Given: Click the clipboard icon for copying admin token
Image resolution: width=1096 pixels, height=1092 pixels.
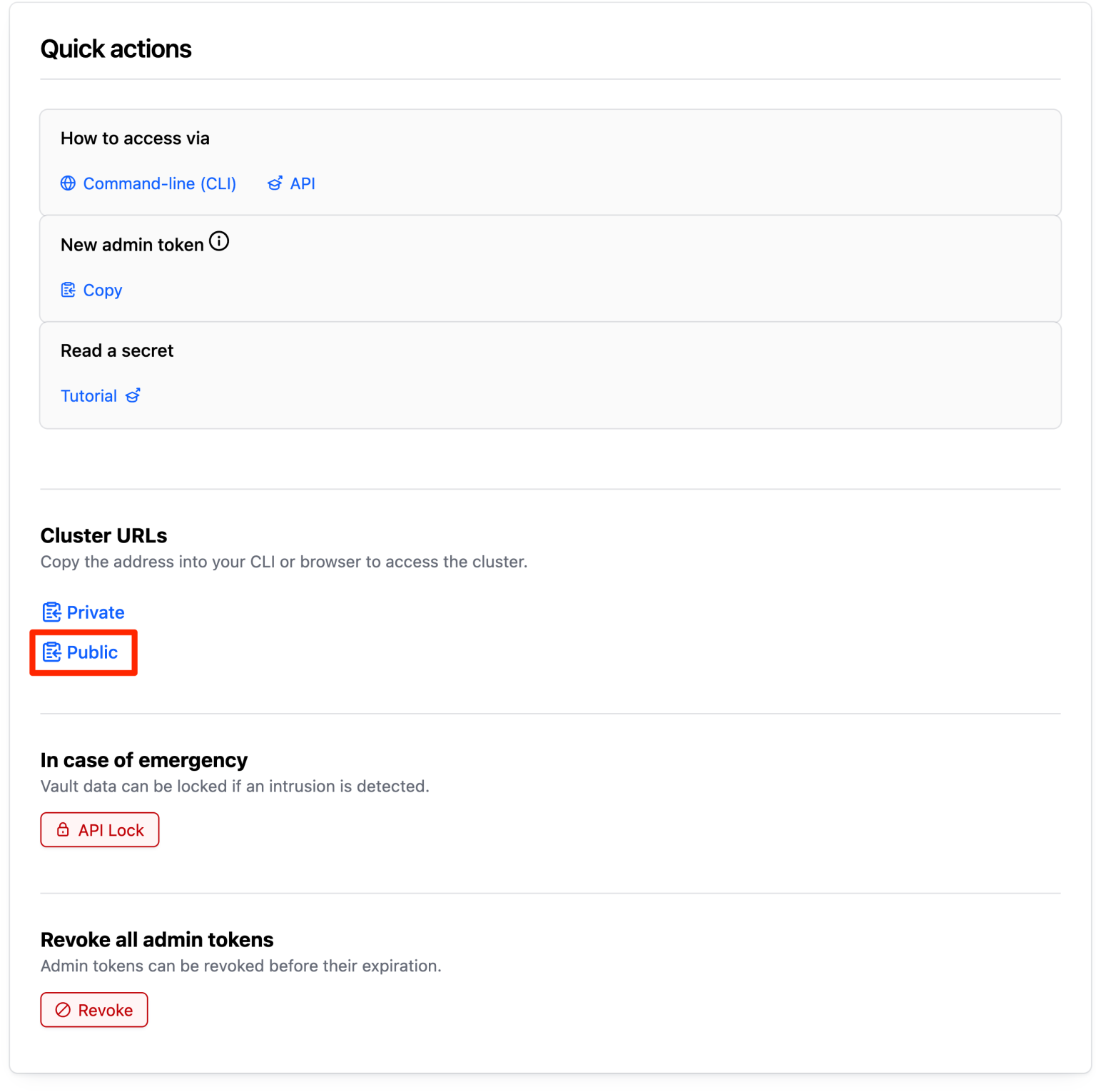Looking at the screenshot, I should point(68,290).
